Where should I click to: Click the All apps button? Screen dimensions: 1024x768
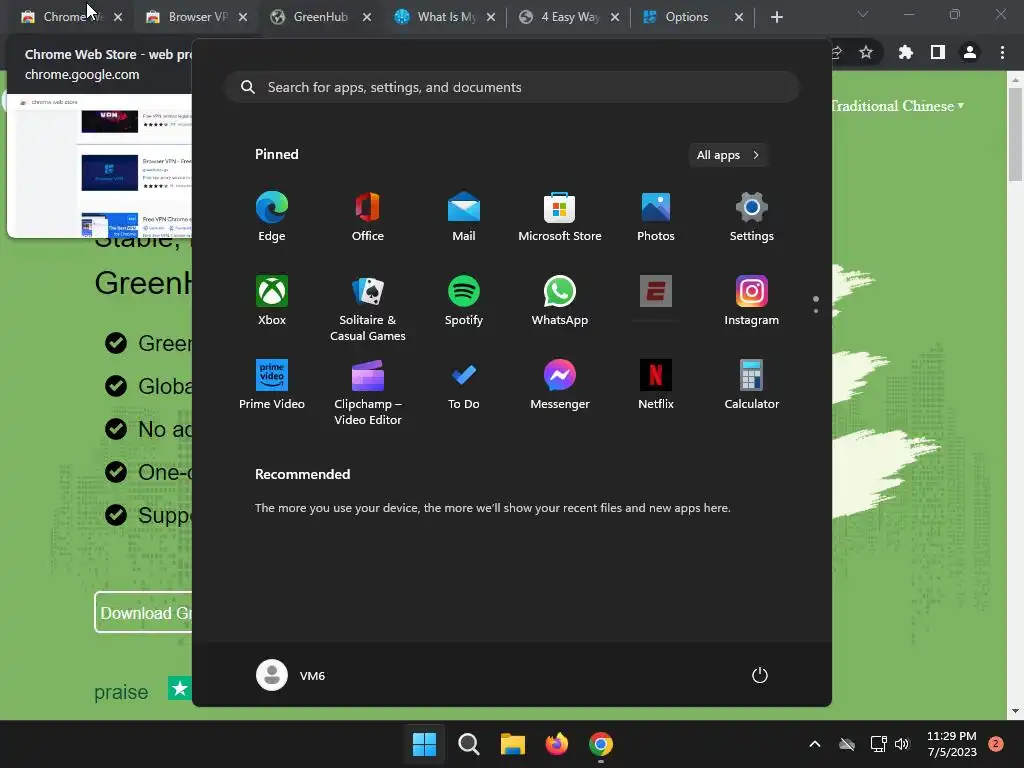[728, 155]
